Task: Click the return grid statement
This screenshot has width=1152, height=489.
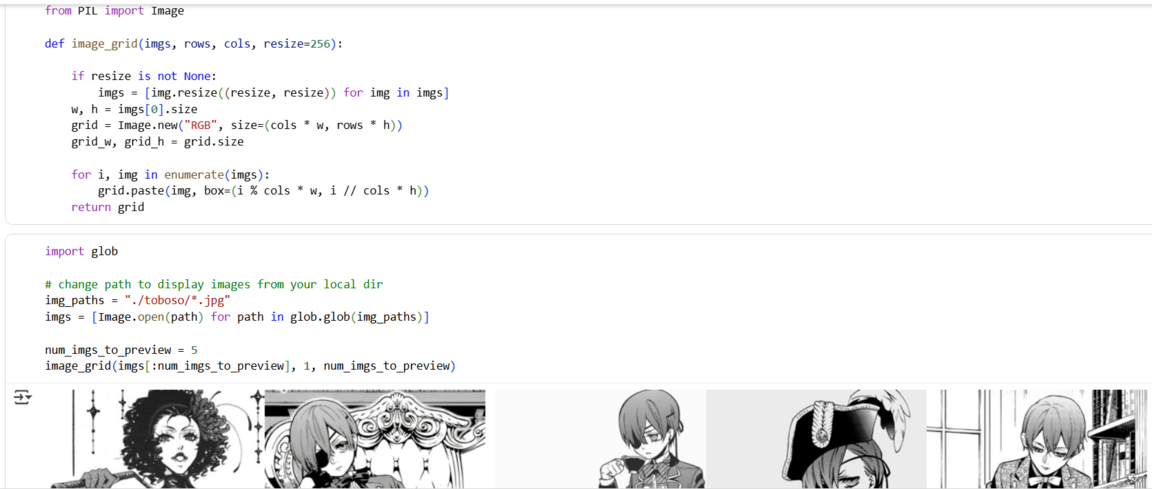Action: point(108,208)
